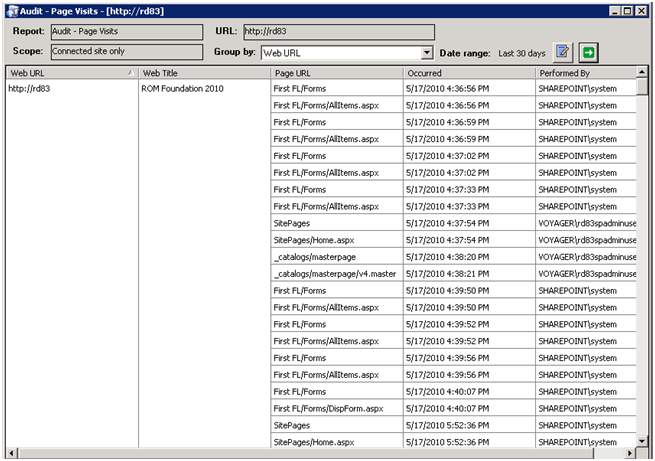Select SitePages/Home.aspx at 4:37:54 PM row
This screenshot has height=461, width=655.
[x=337, y=240]
